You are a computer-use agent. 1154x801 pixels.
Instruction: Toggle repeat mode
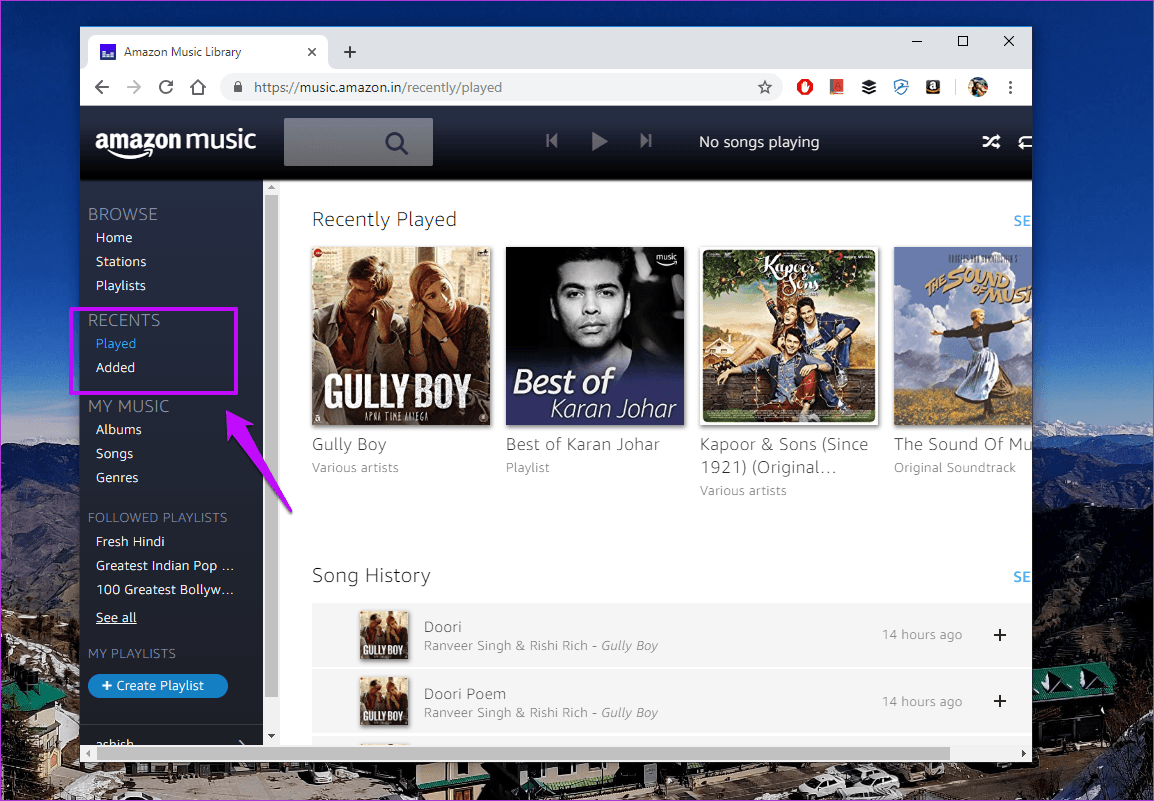[1024, 142]
